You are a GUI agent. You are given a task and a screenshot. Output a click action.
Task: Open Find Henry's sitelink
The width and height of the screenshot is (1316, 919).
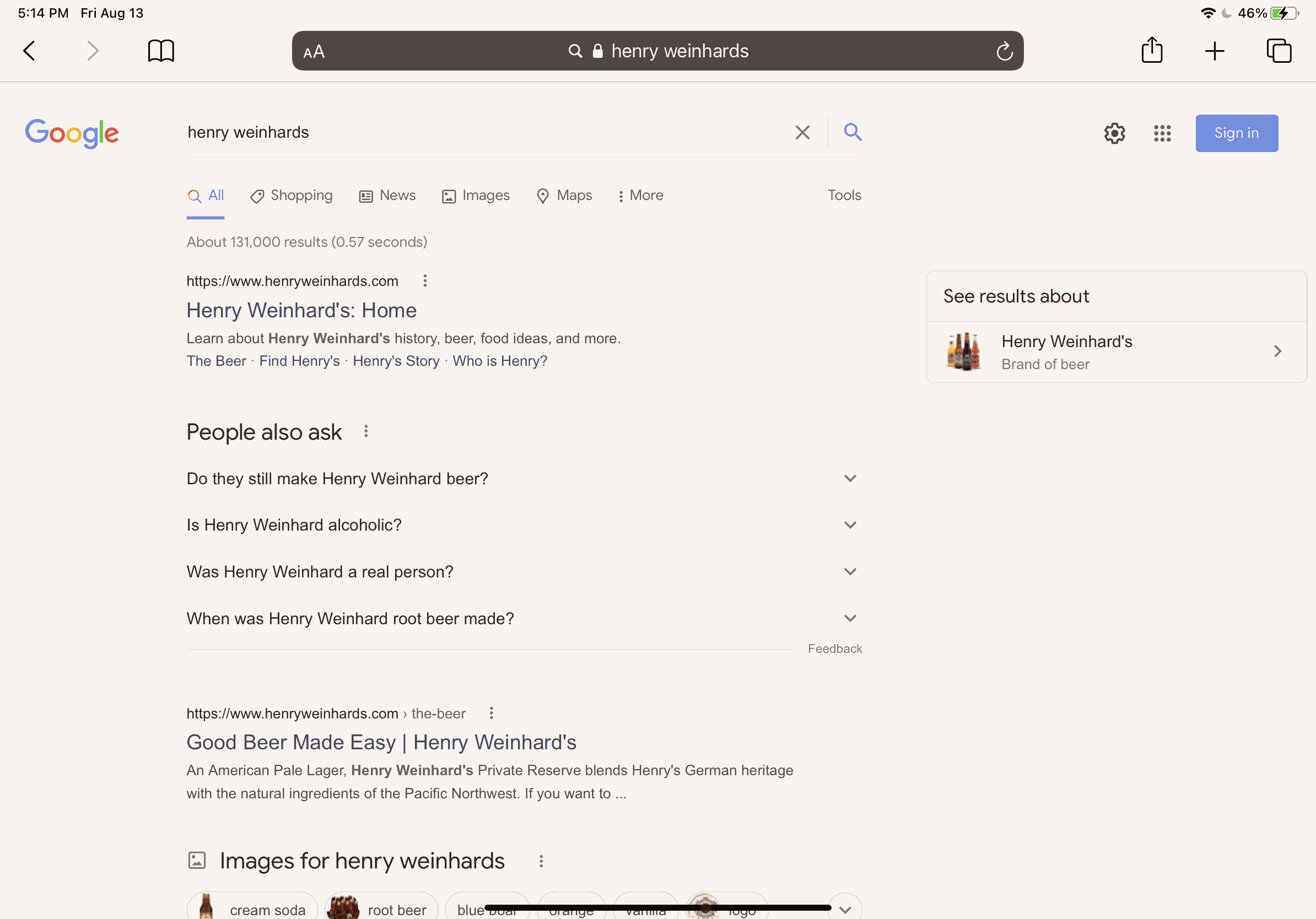299,361
